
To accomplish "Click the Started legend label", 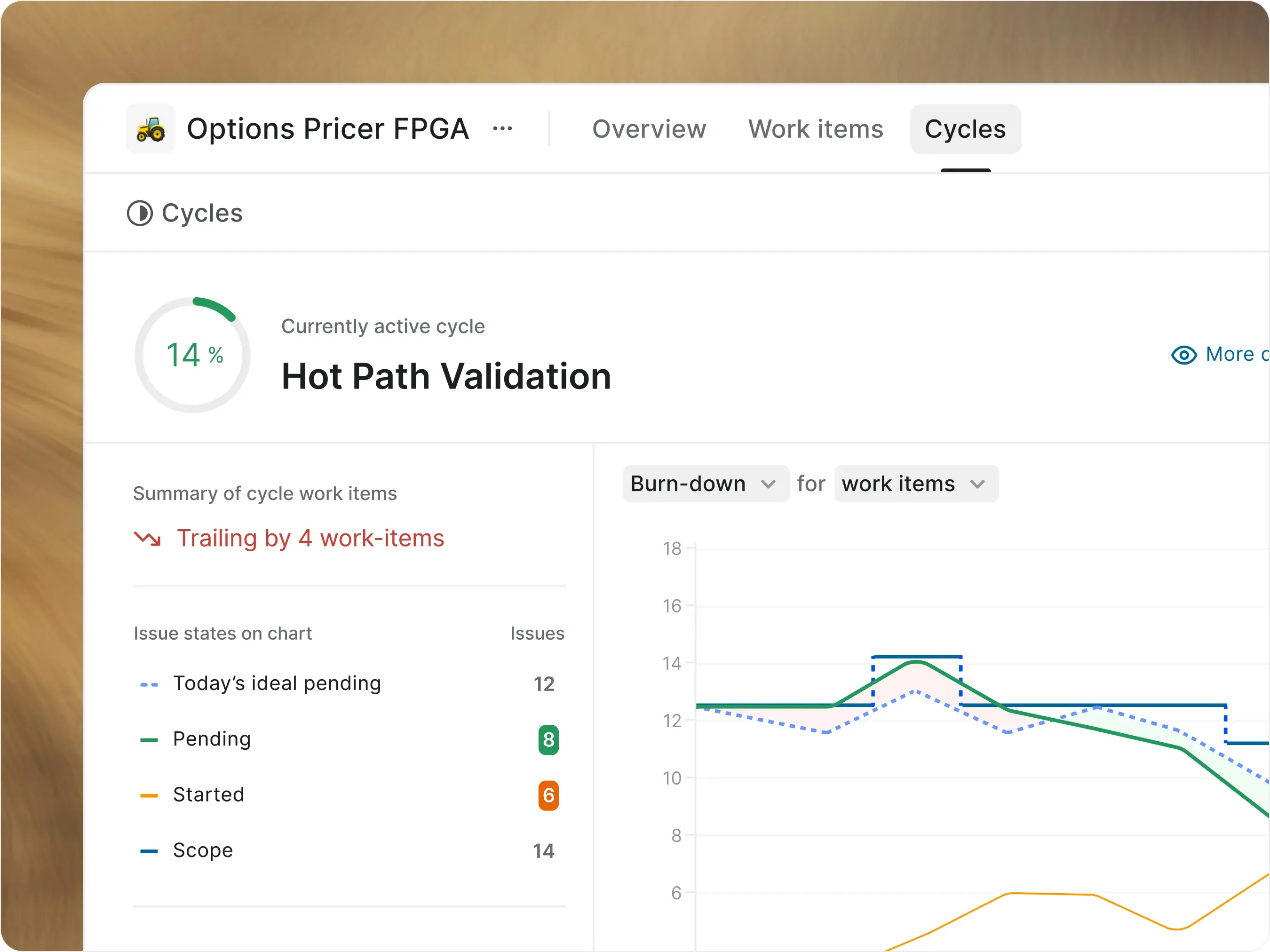I will (209, 795).
